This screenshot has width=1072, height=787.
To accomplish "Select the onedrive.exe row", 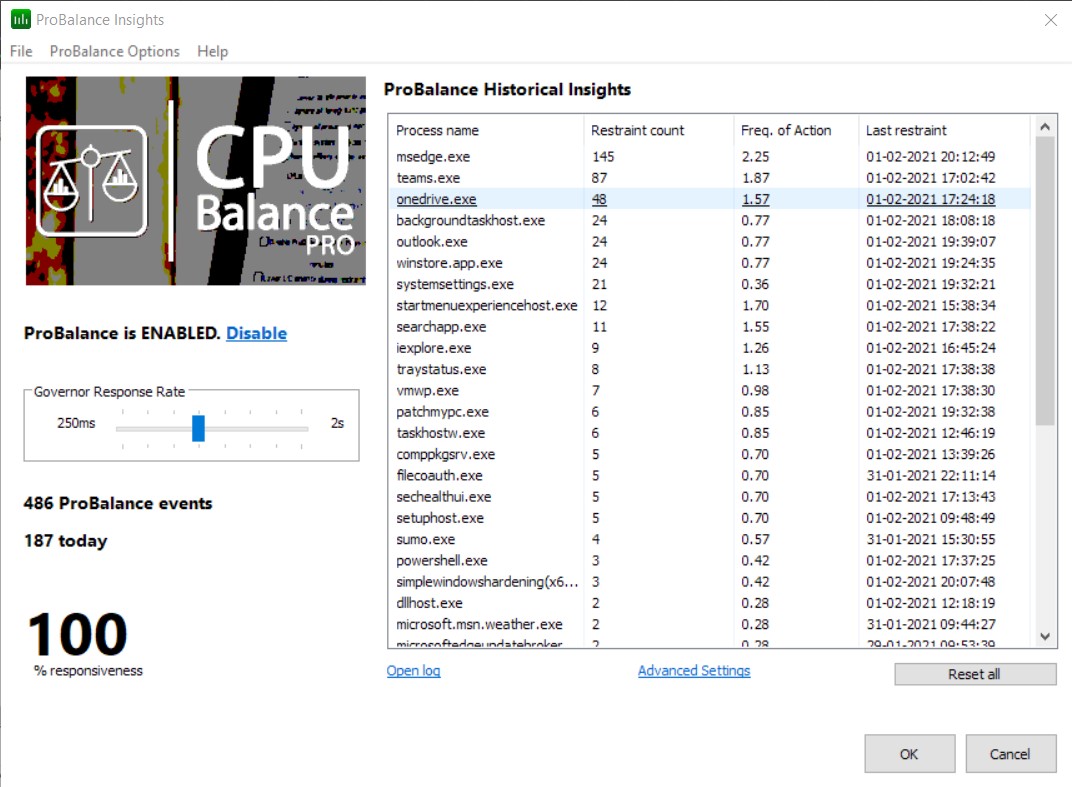I will click(x=710, y=199).
